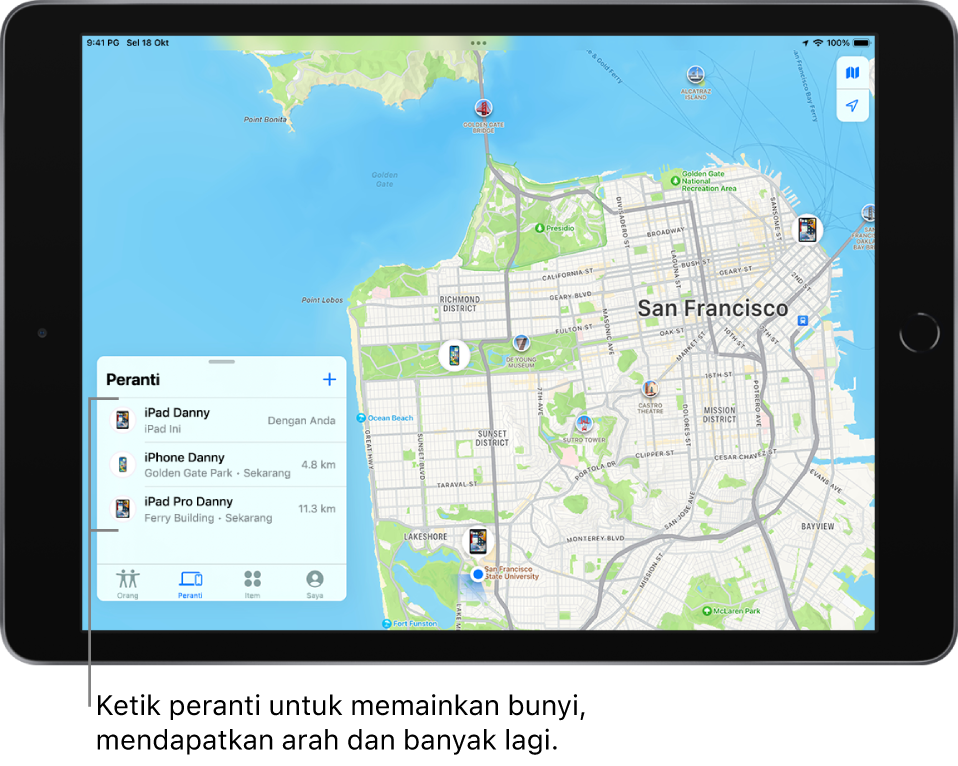
Task: Tap the San Francisco State University label
Action: click(512, 573)
